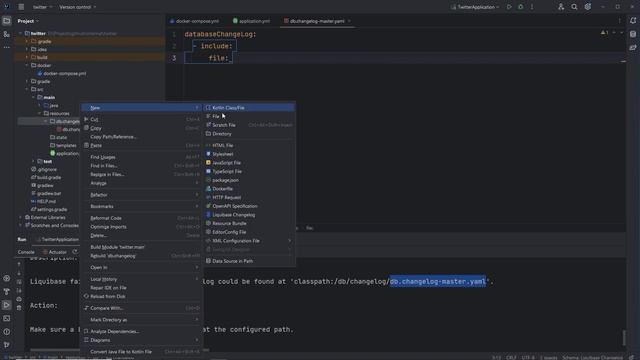Choose File in the New submenu
Screen dimensions: 640x360
click(249, 116)
